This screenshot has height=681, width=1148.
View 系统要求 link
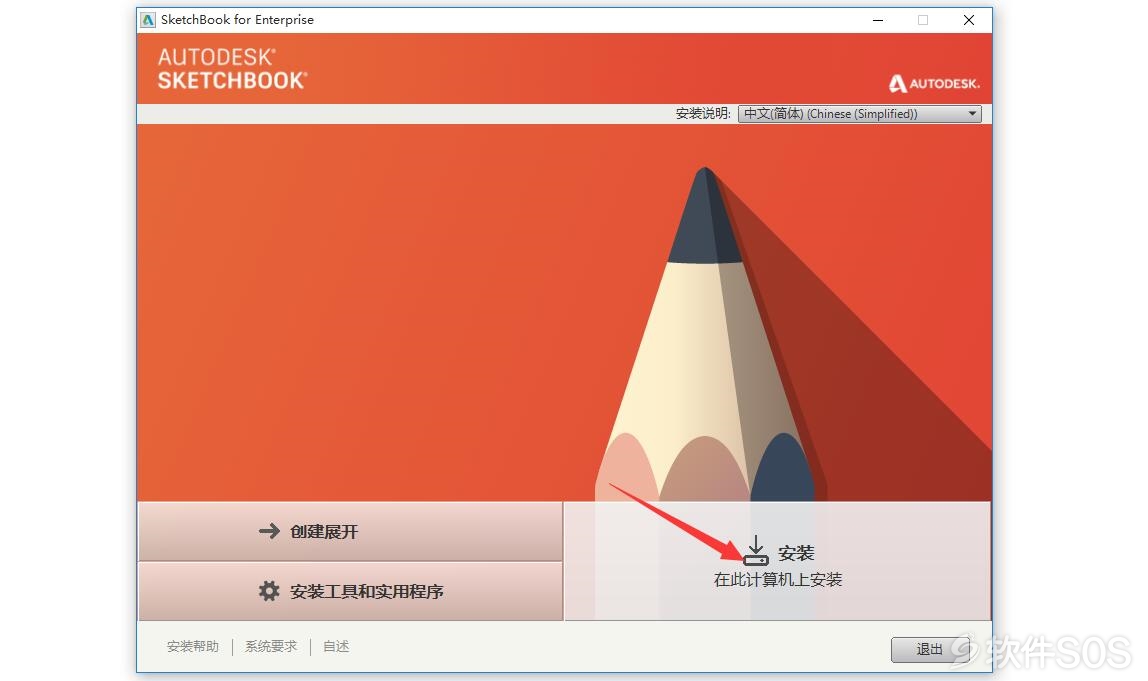(271, 647)
